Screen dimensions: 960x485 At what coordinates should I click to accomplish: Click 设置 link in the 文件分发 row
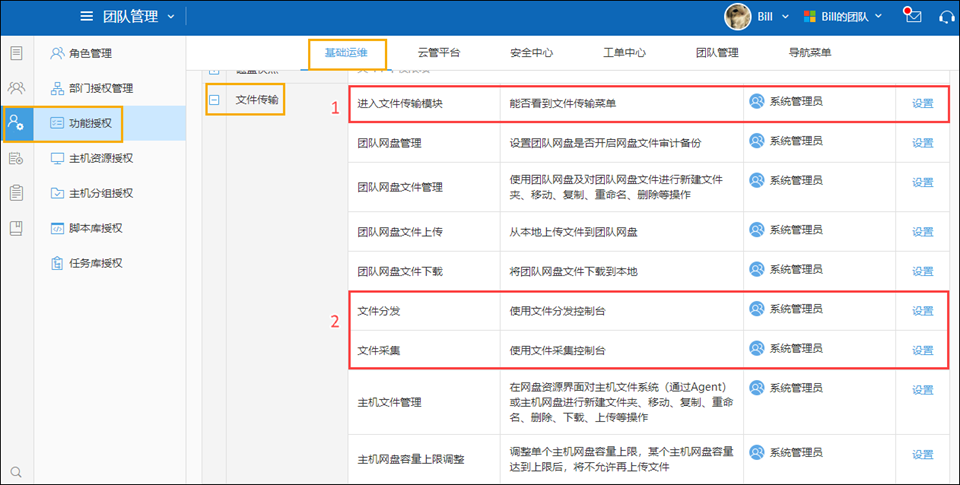click(x=922, y=311)
